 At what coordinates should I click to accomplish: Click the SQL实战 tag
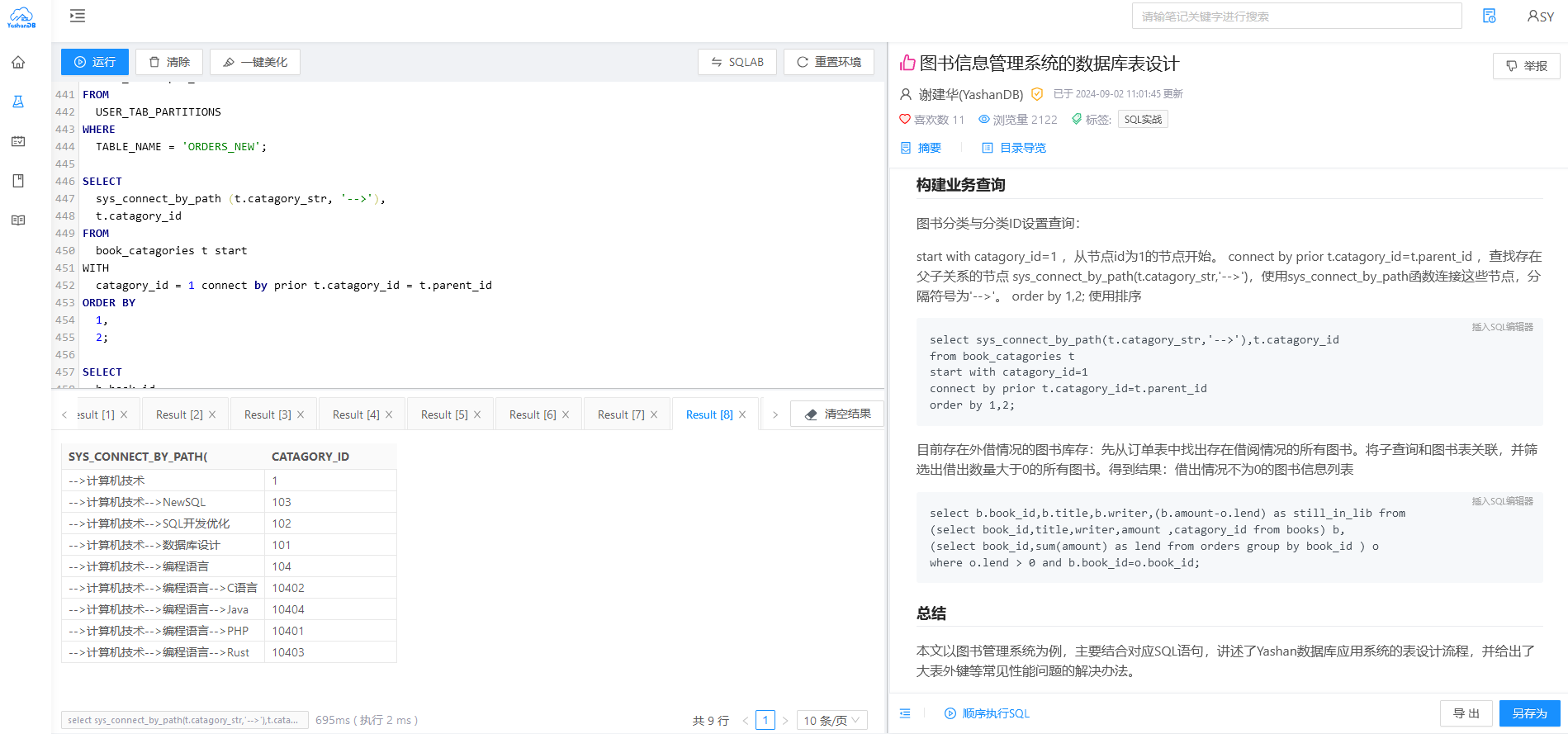tap(1143, 120)
